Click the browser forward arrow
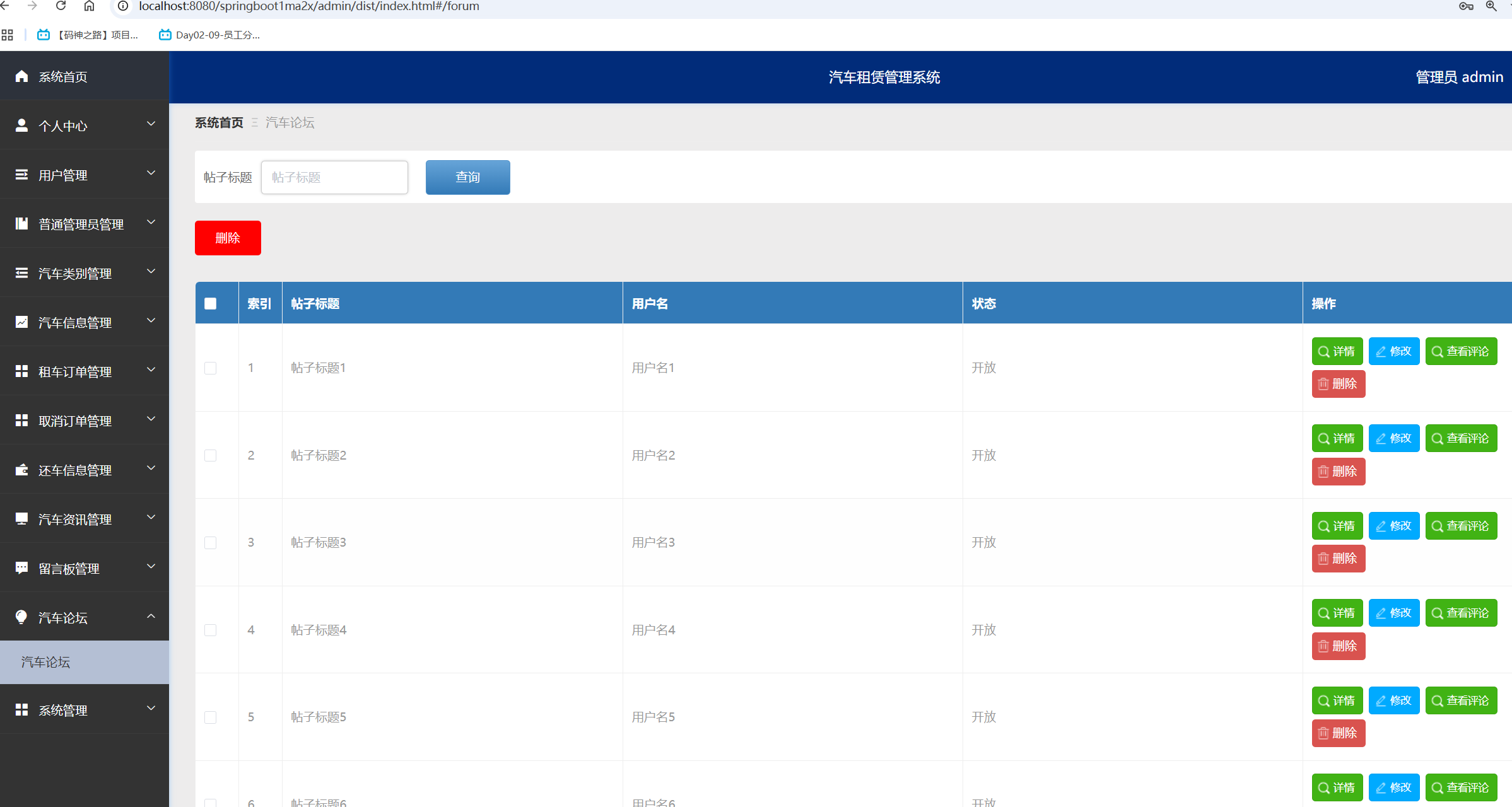The width and height of the screenshot is (1512, 807). (x=33, y=6)
